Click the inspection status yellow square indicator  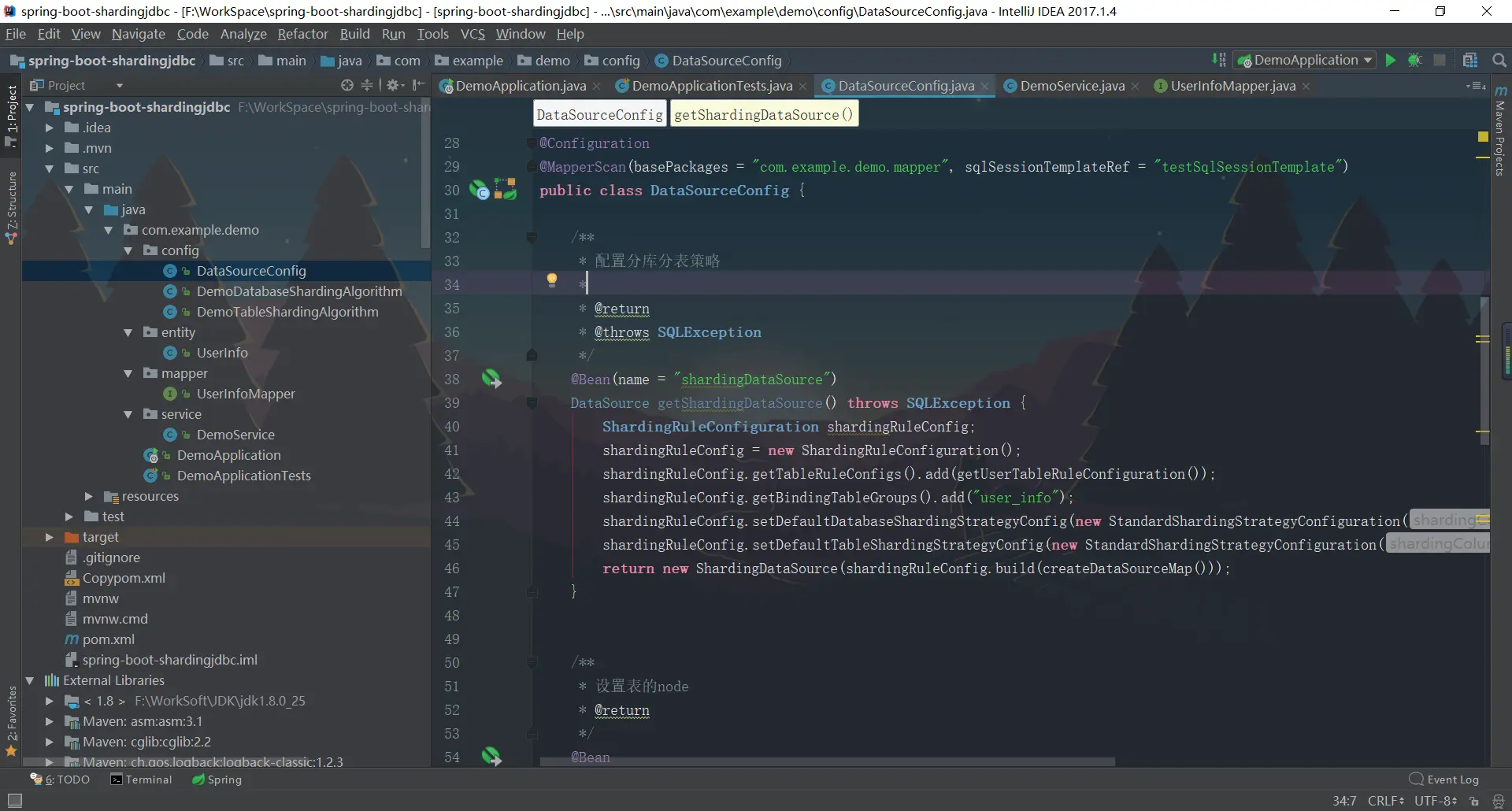point(1483,137)
